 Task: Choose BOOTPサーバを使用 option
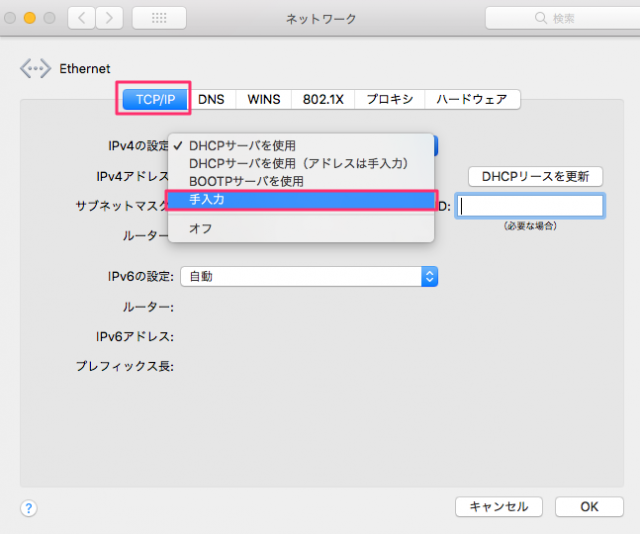click(301, 181)
